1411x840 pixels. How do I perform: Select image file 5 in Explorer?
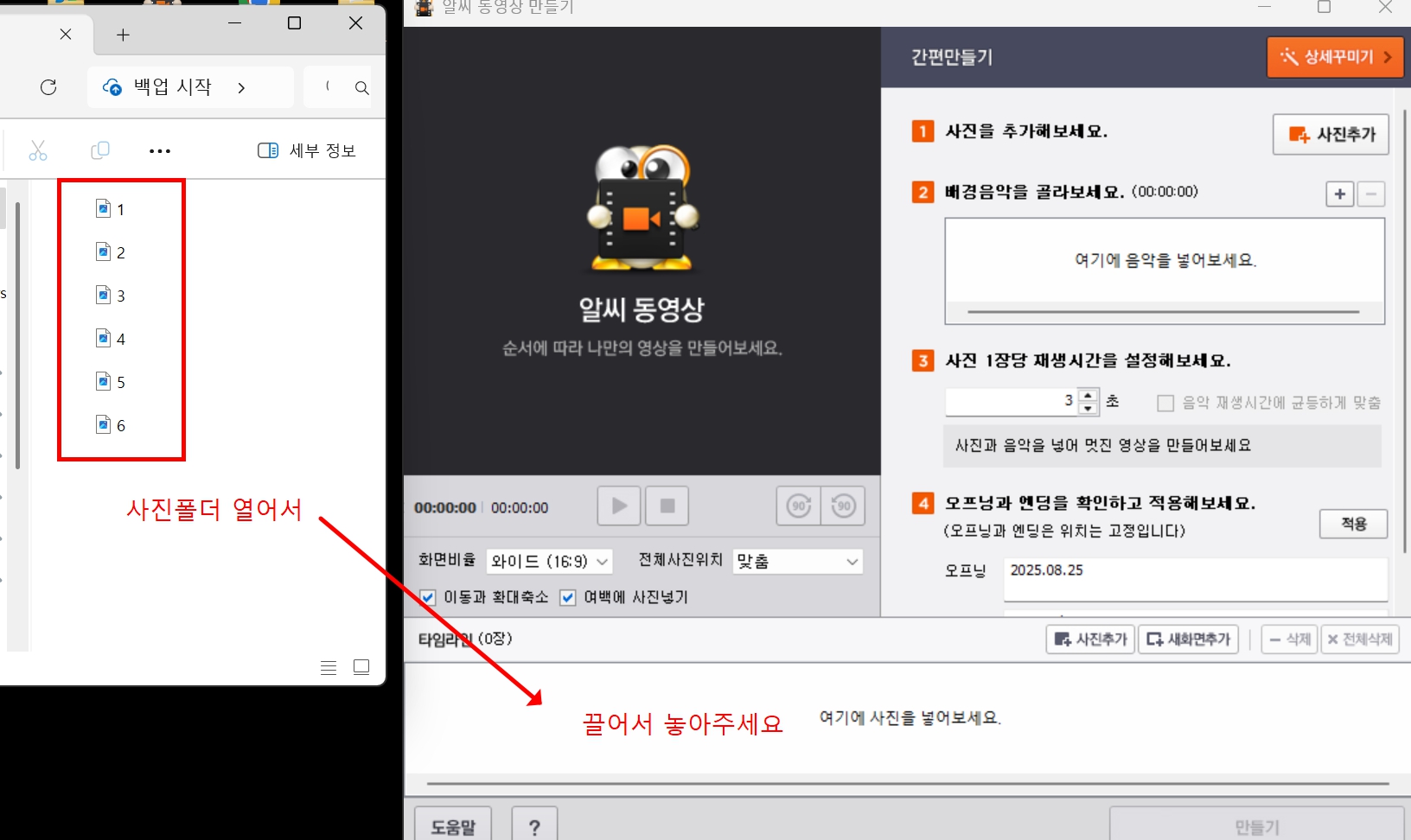coord(111,382)
